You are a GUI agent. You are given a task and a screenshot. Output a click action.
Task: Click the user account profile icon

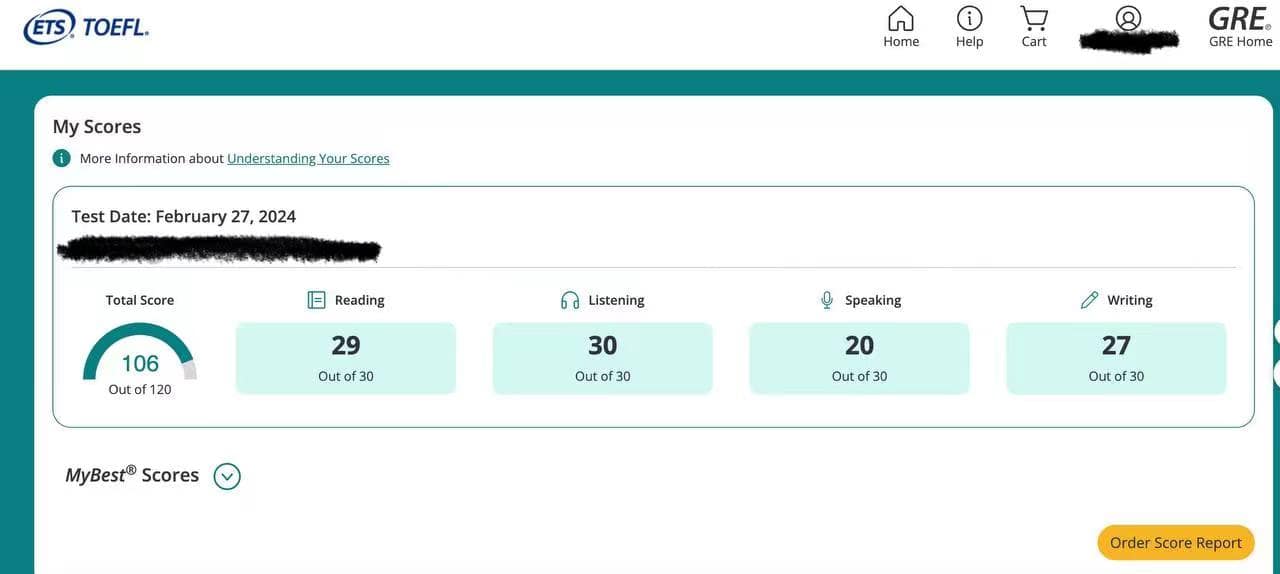pyautogui.click(x=1128, y=19)
